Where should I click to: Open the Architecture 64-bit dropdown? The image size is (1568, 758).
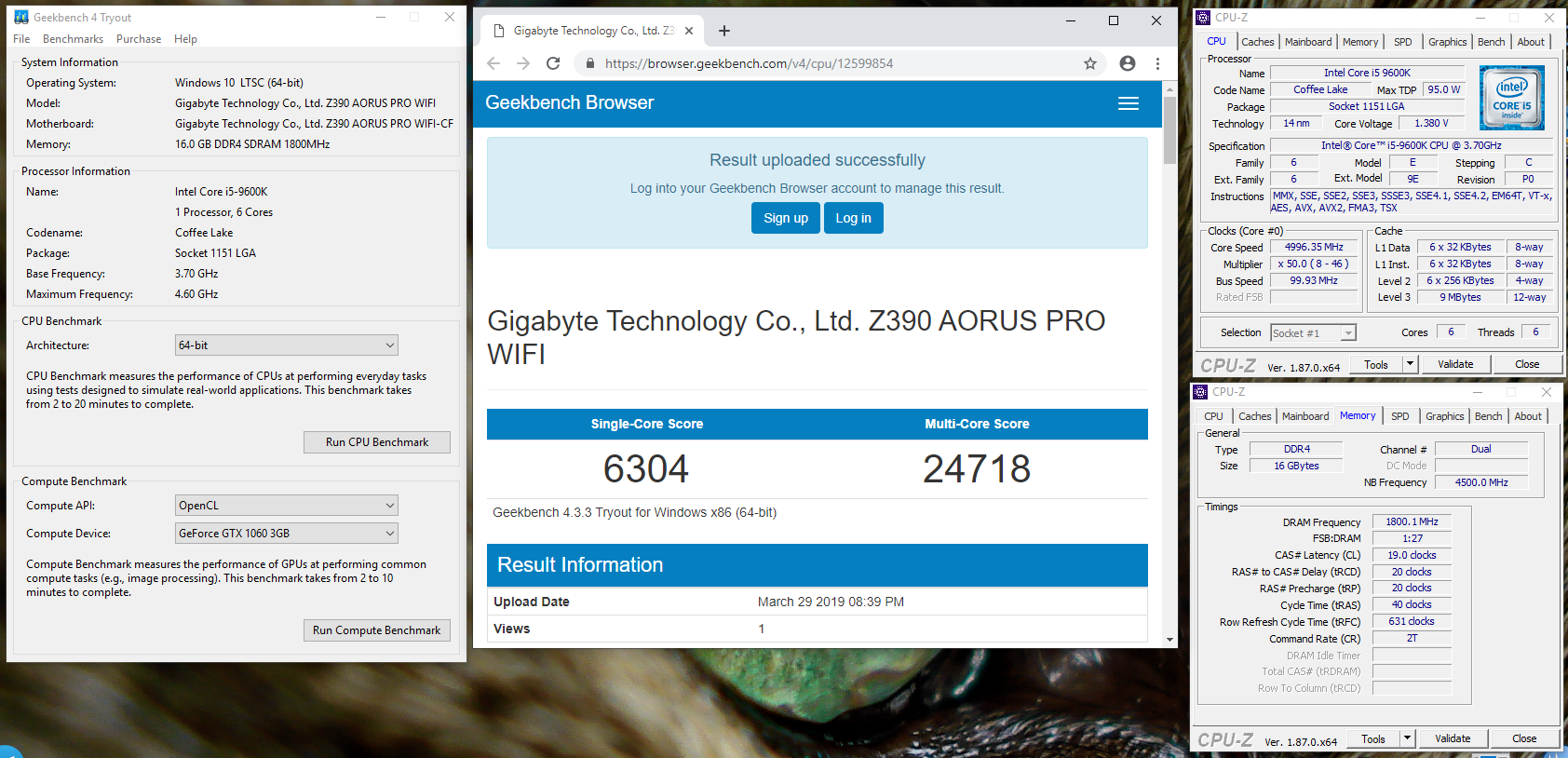click(287, 345)
